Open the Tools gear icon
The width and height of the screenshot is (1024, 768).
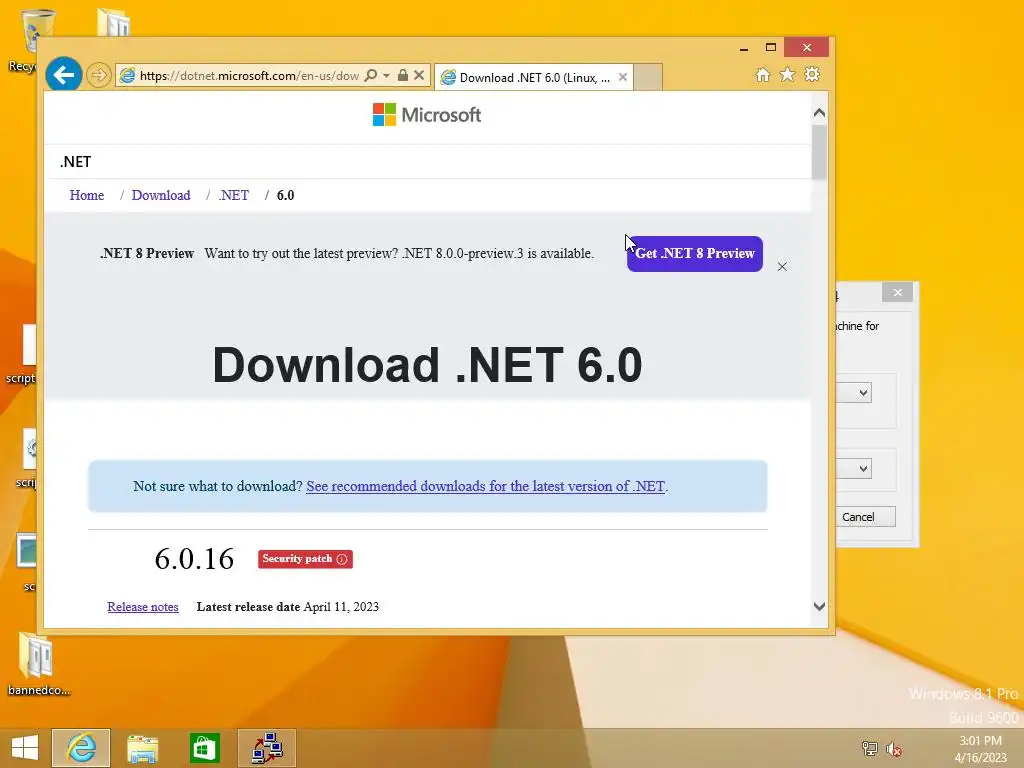812,74
